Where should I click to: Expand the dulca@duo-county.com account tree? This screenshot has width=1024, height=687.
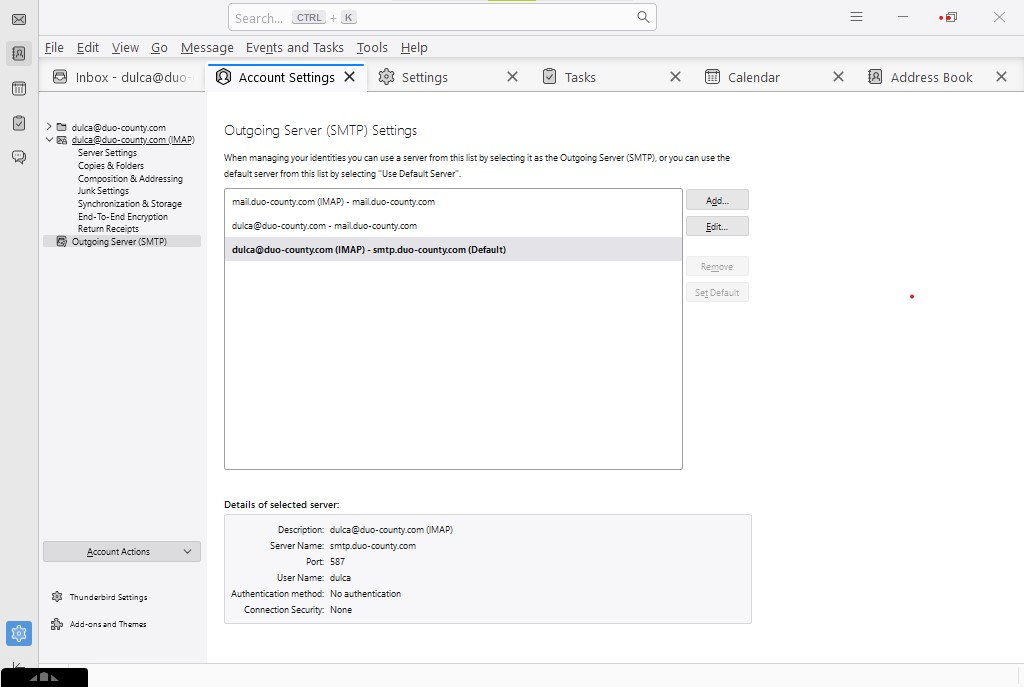click(49, 127)
